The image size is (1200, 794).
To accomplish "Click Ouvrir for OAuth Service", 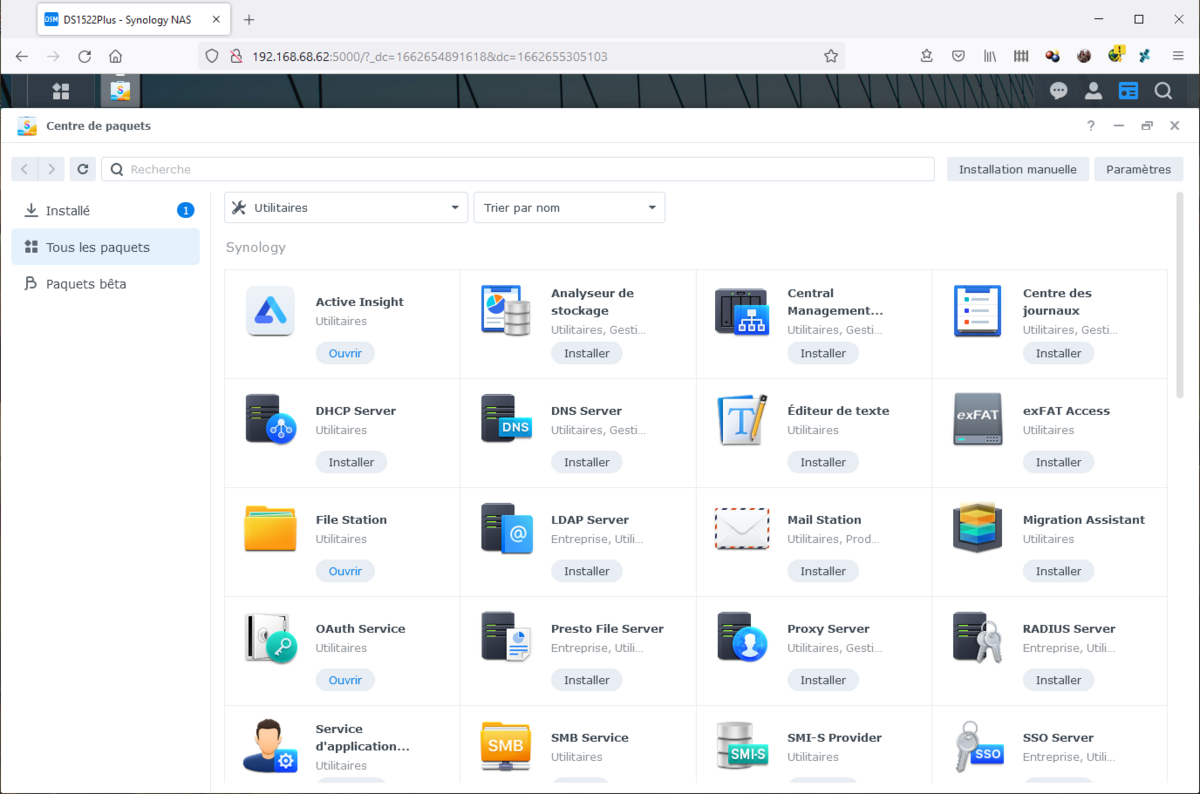I will coord(345,680).
